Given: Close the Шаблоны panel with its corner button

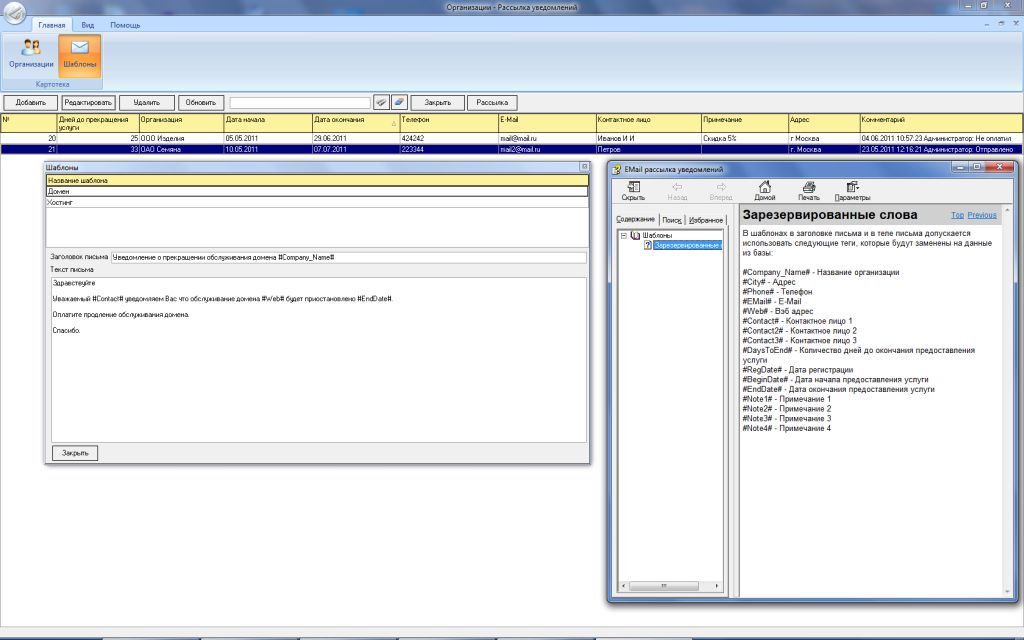Looking at the screenshot, I should (584, 167).
